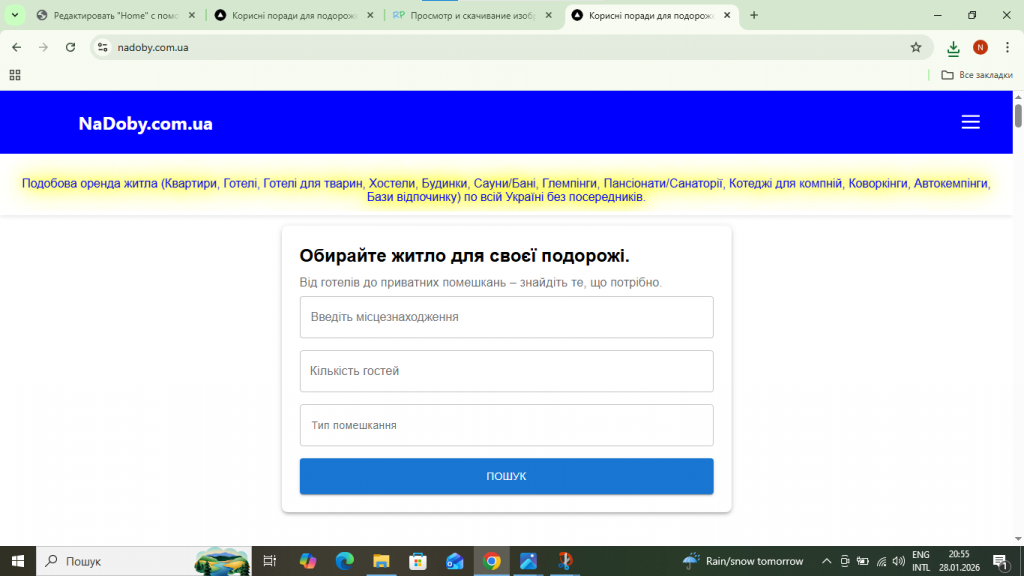Open Chrome downloads icon
The width and height of the screenshot is (1024, 576).
click(953, 47)
